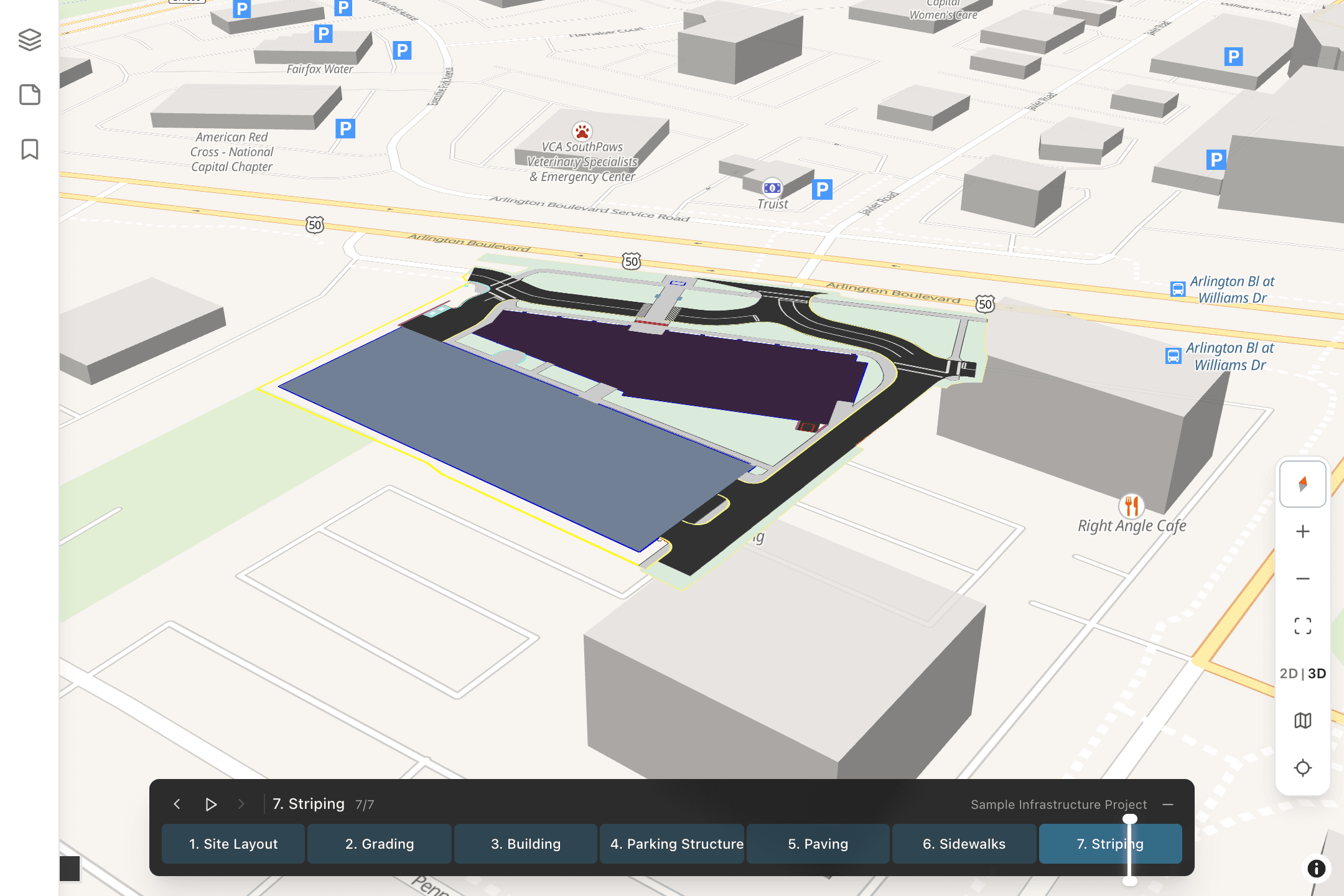The height and width of the screenshot is (896, 1344).
Task: Play the construction timeline
Action: (211, 804)
